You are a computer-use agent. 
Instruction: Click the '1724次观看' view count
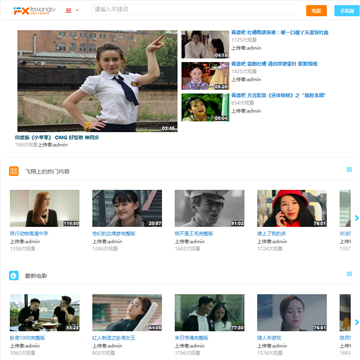(270, 249)
